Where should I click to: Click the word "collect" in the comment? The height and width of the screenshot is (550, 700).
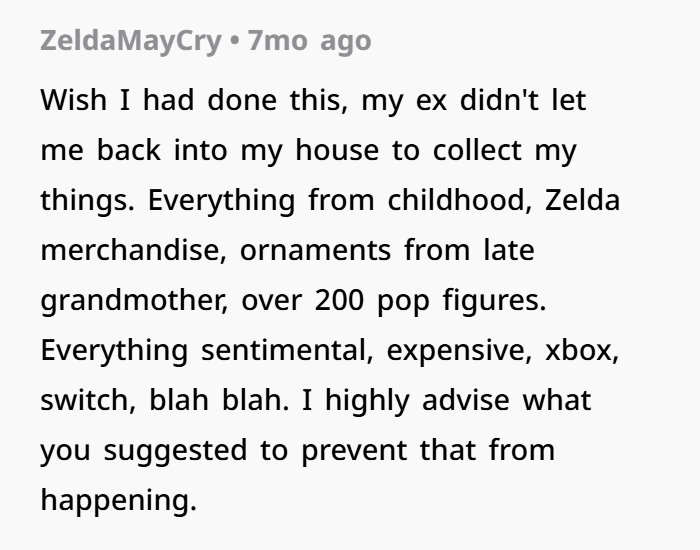[x=477, y=150]
